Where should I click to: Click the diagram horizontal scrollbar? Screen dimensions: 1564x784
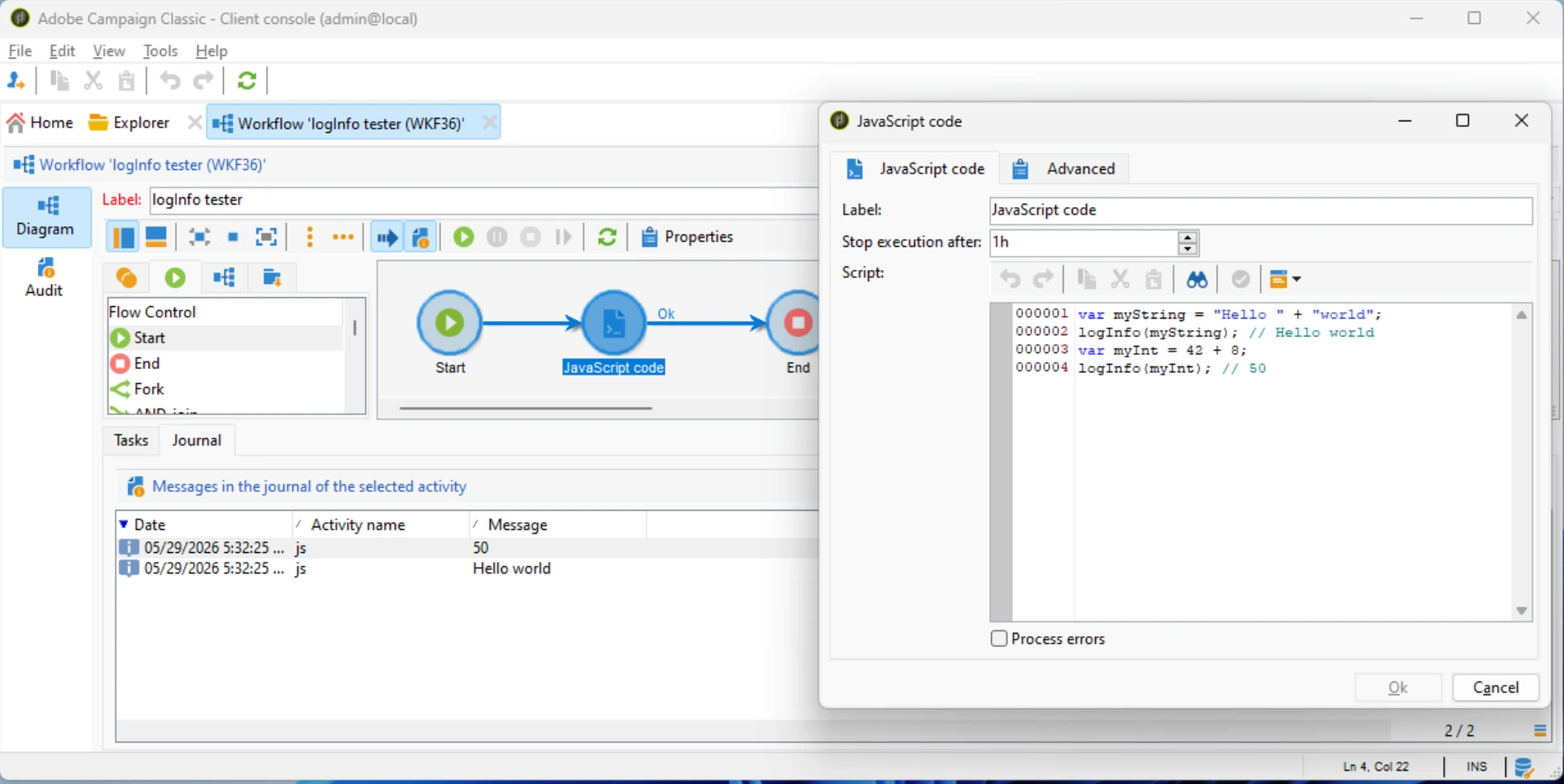click(x=526, y=408)
